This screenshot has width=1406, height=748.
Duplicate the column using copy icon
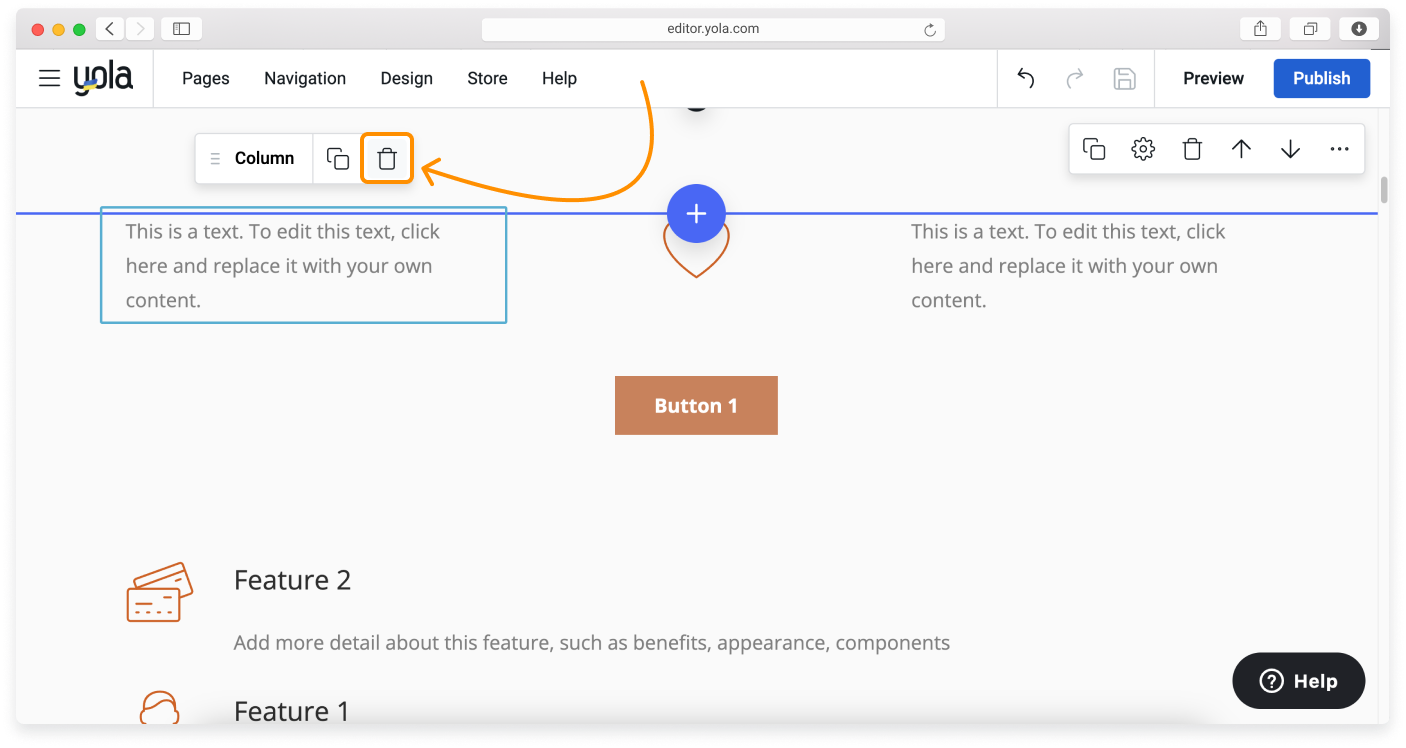[338, 159]
